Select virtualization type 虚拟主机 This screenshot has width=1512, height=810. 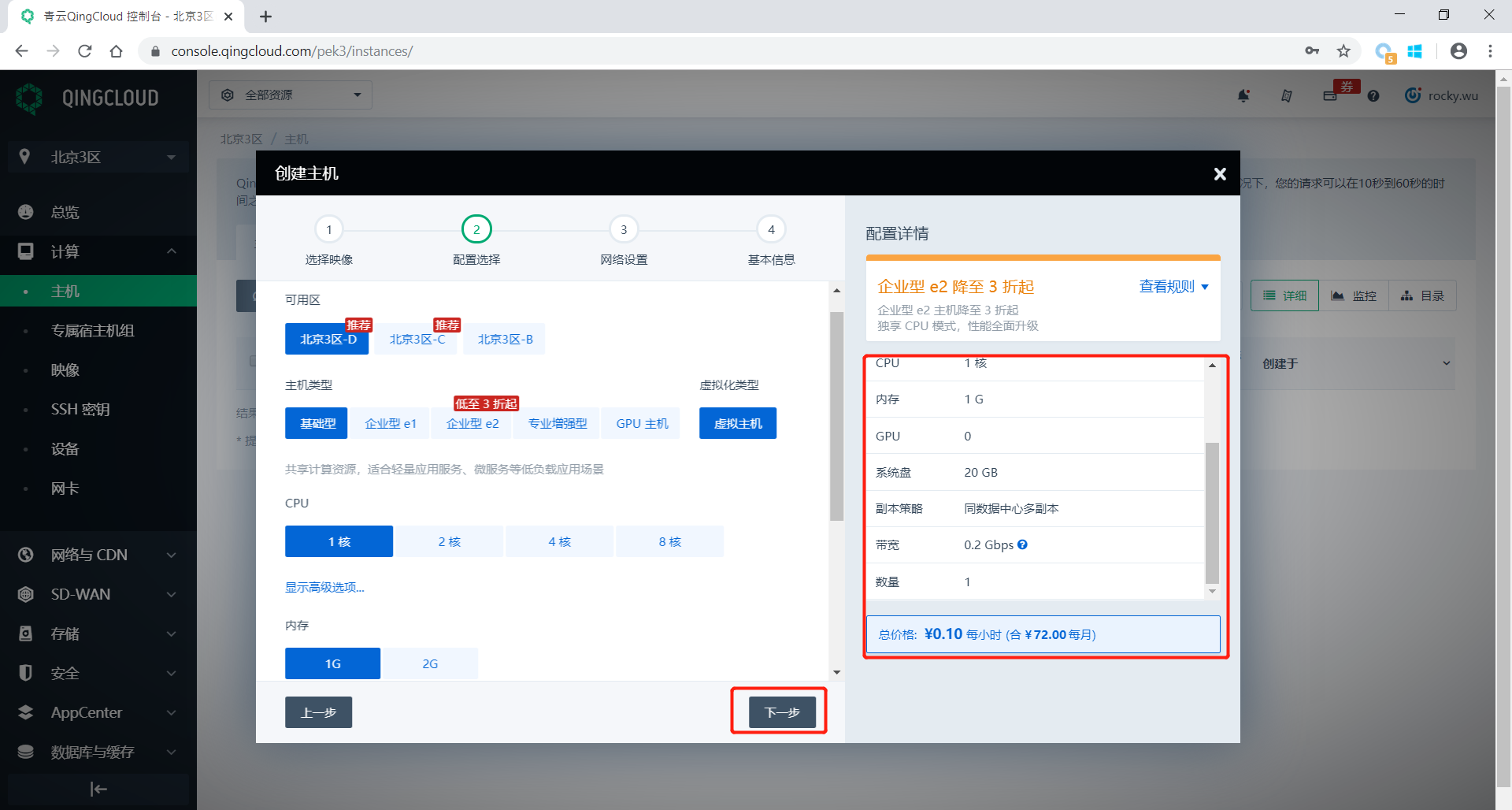738,423
